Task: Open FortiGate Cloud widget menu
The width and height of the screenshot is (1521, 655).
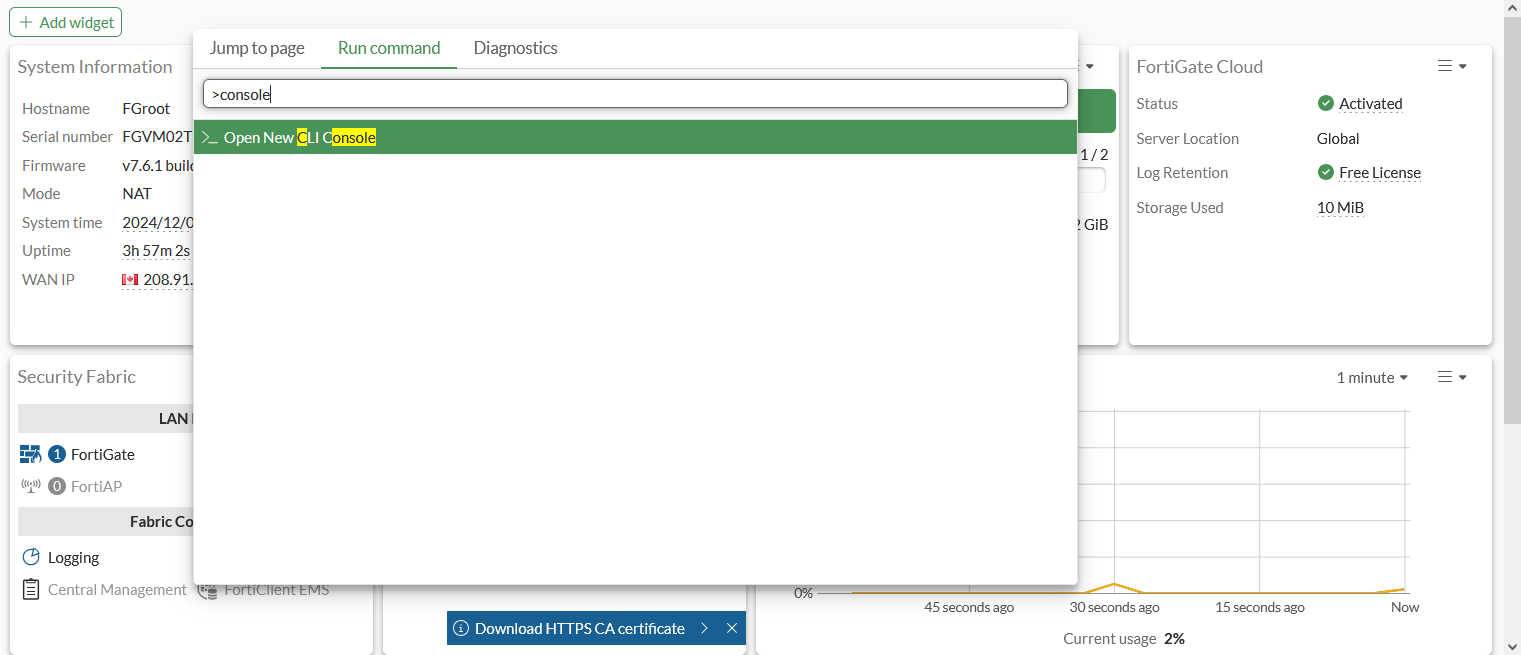Action: tap(1452, 66)
